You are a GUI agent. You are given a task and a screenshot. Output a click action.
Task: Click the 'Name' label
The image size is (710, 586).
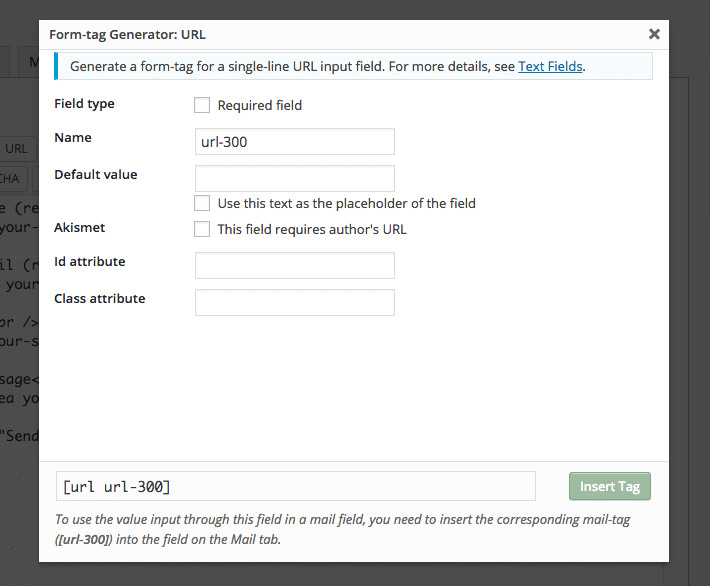(x=73, y=137)
